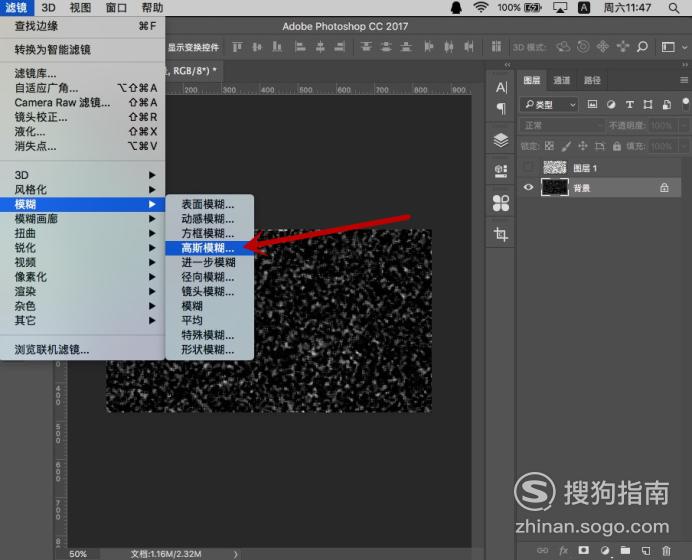Show 图层 1 layer visibility box
Viewport: 692px width, 560px height.
pos(528,168)
